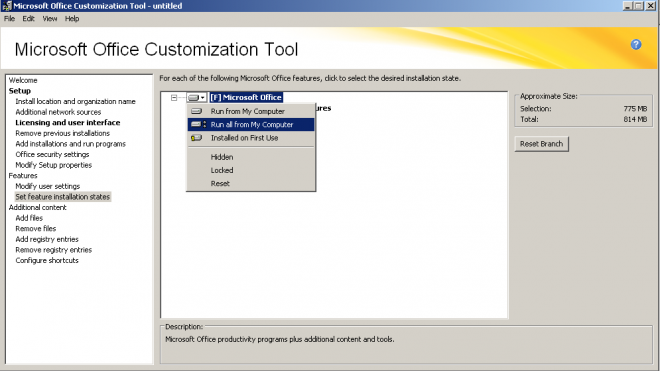660x371 pixels.
Task: Choose Hidden from the context menu
Action: tap(251, 157)
